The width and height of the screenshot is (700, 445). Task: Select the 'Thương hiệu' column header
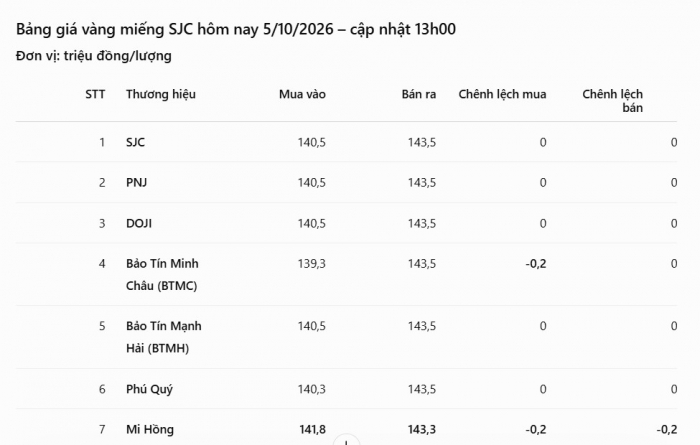click(x=161, y=94)
